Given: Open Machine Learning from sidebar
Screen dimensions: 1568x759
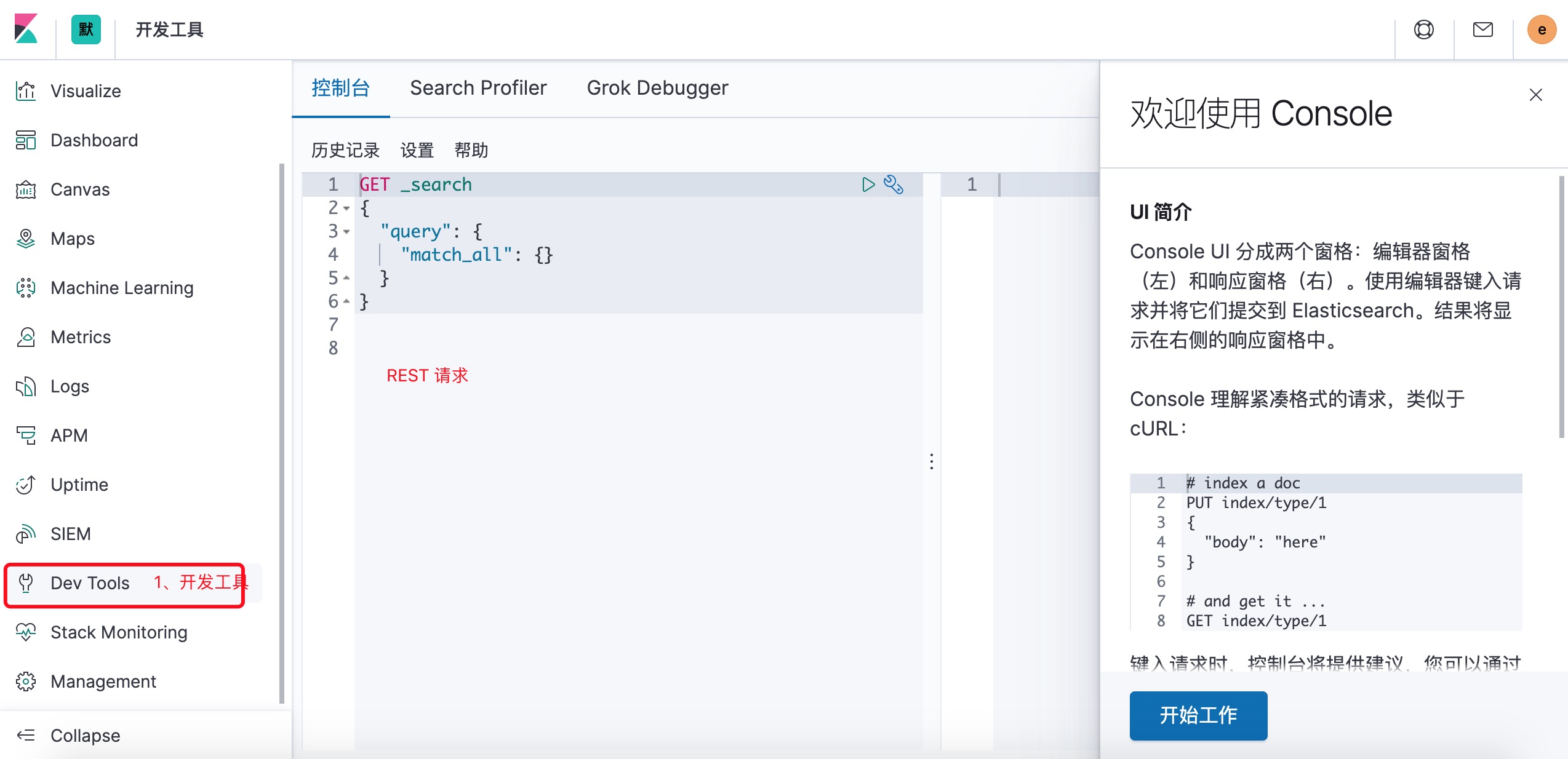Looking at the screenshot, I should coord(122,288).
